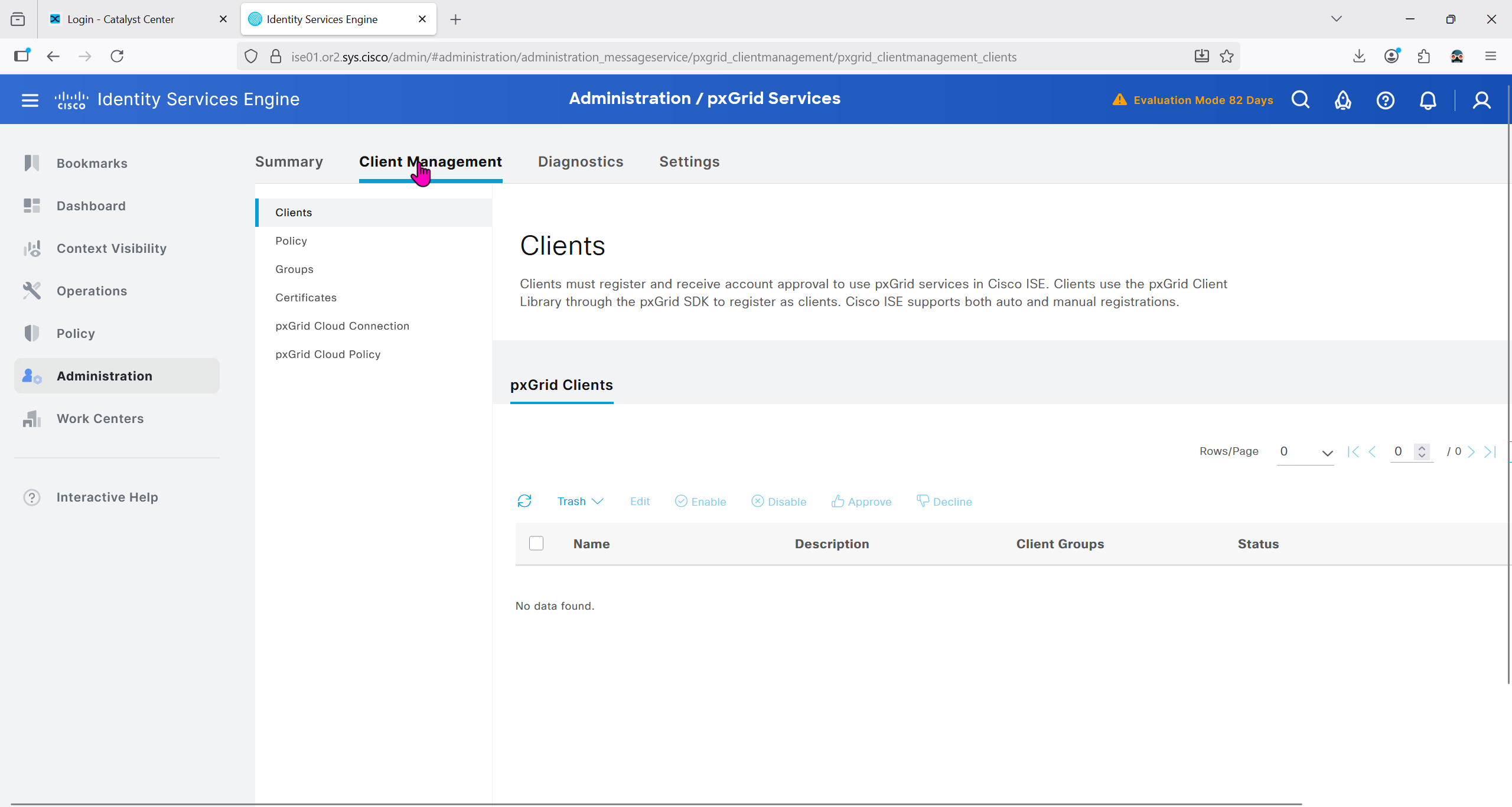This screenshot has width=1512, height=807.
Task: Click the rocket icon in header
Action: (x=1342, y=100)
